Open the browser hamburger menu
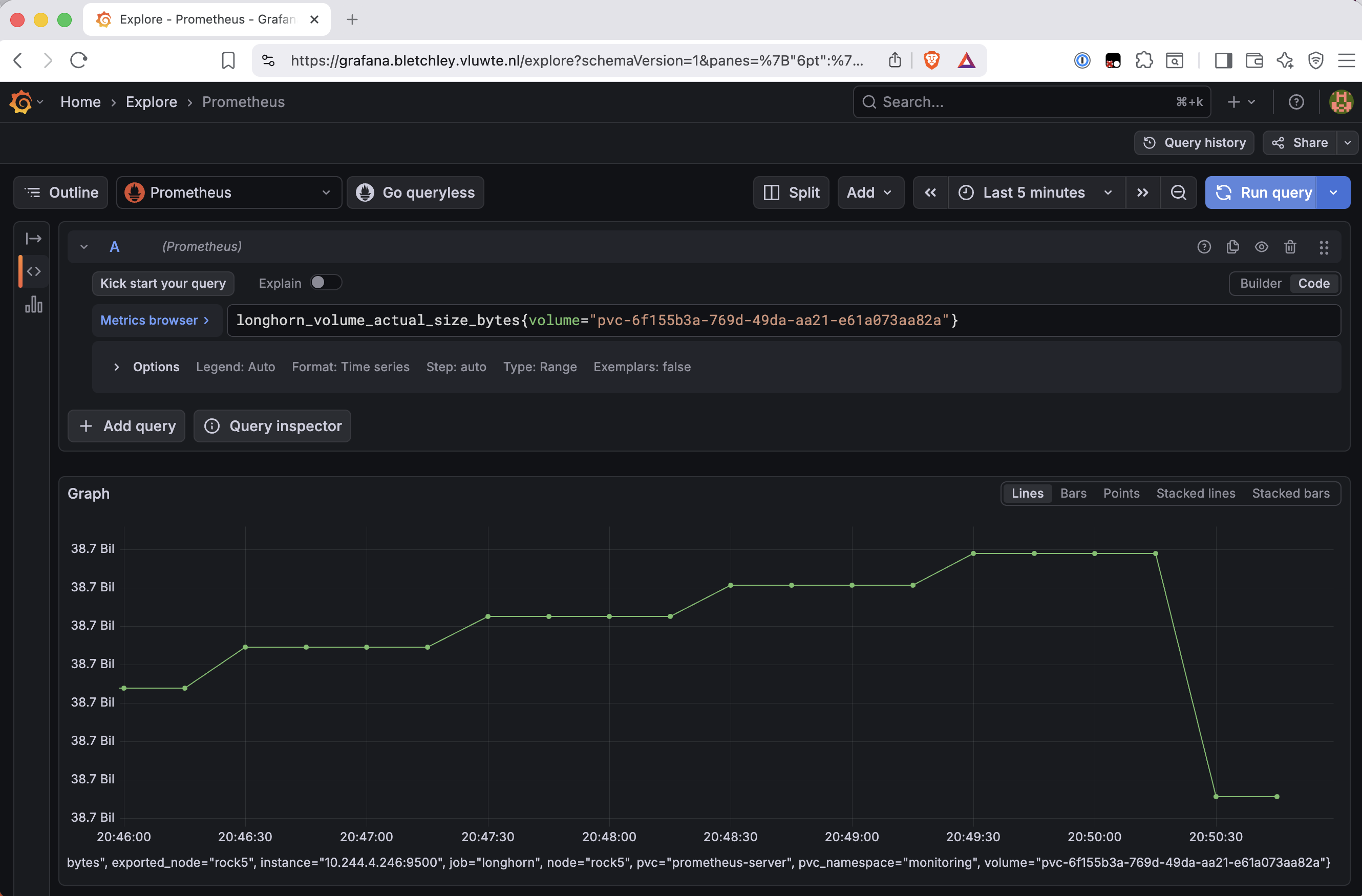 pyautogui.click(x=1346, y=60)
